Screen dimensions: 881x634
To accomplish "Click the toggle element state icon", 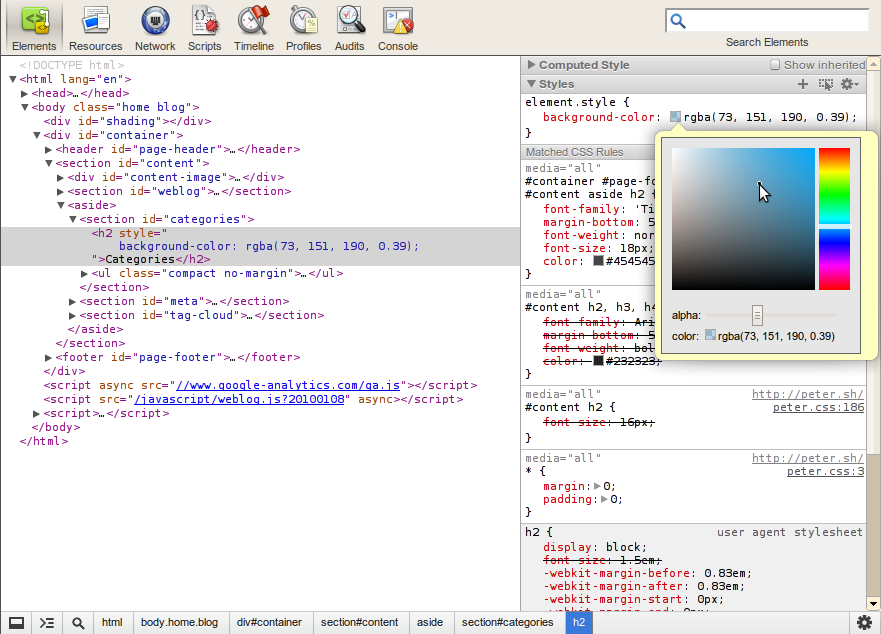I will tap(826, 84).
